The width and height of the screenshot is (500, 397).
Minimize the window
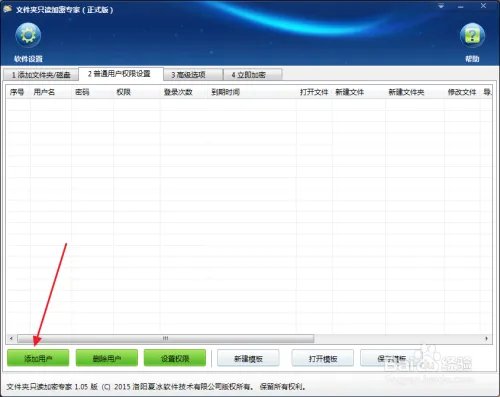click(x=461, y=6)
